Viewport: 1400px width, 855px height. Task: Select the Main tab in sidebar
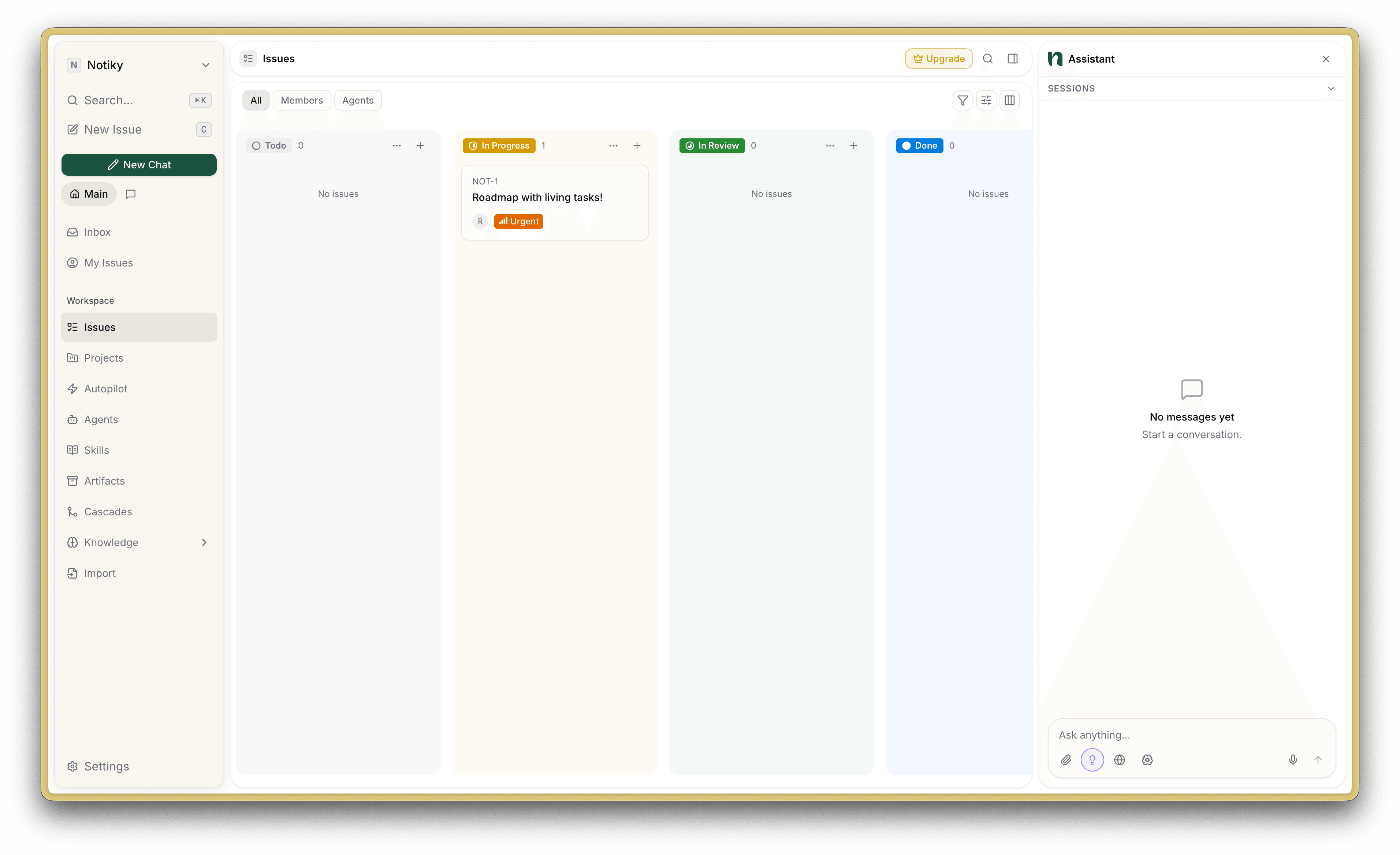click(x=89, y=194)
